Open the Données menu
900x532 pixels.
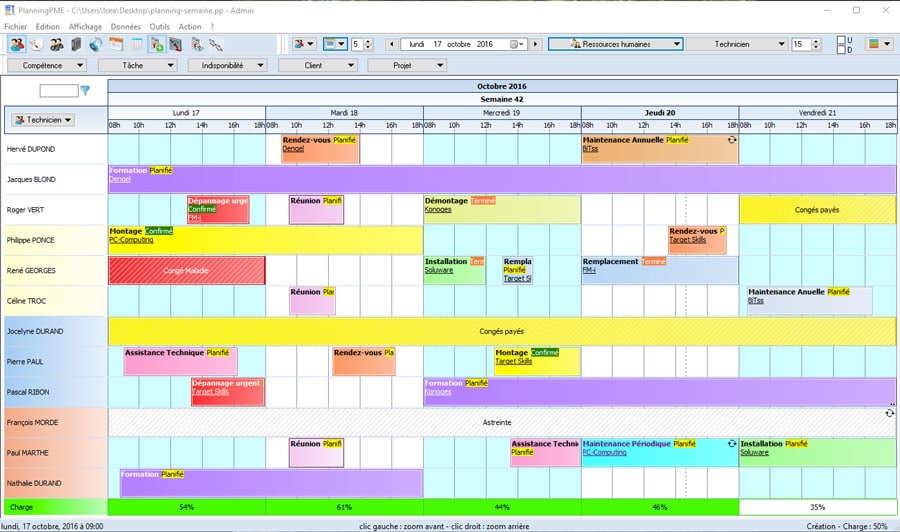126,26
